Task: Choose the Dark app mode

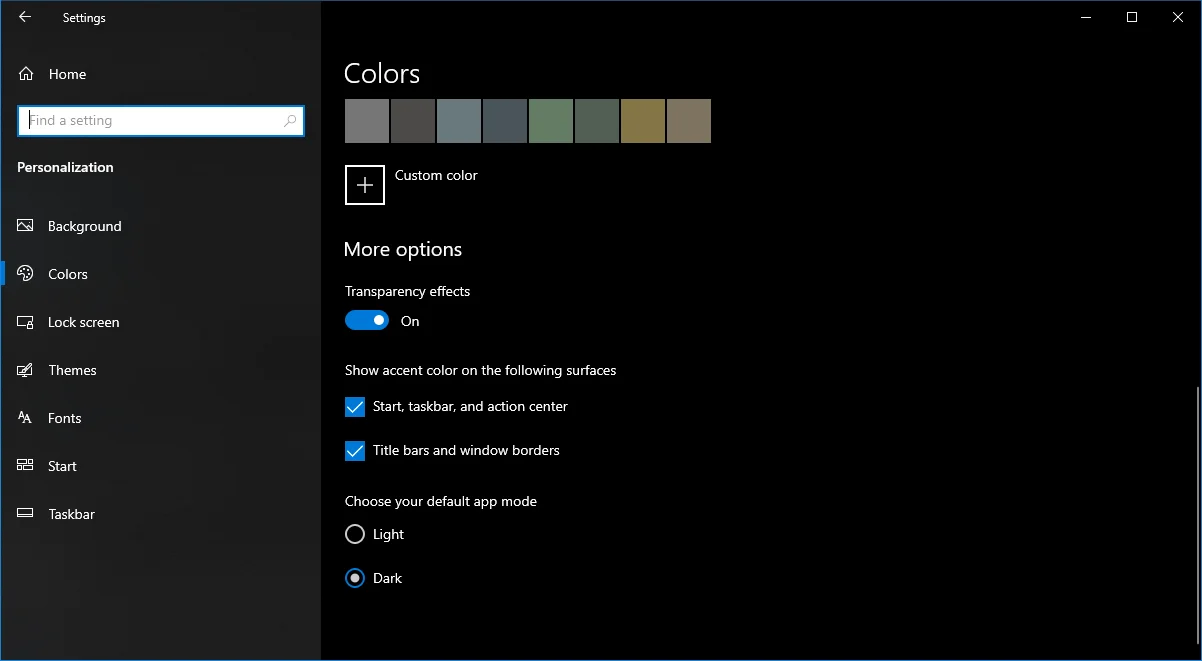Action: 355,579
